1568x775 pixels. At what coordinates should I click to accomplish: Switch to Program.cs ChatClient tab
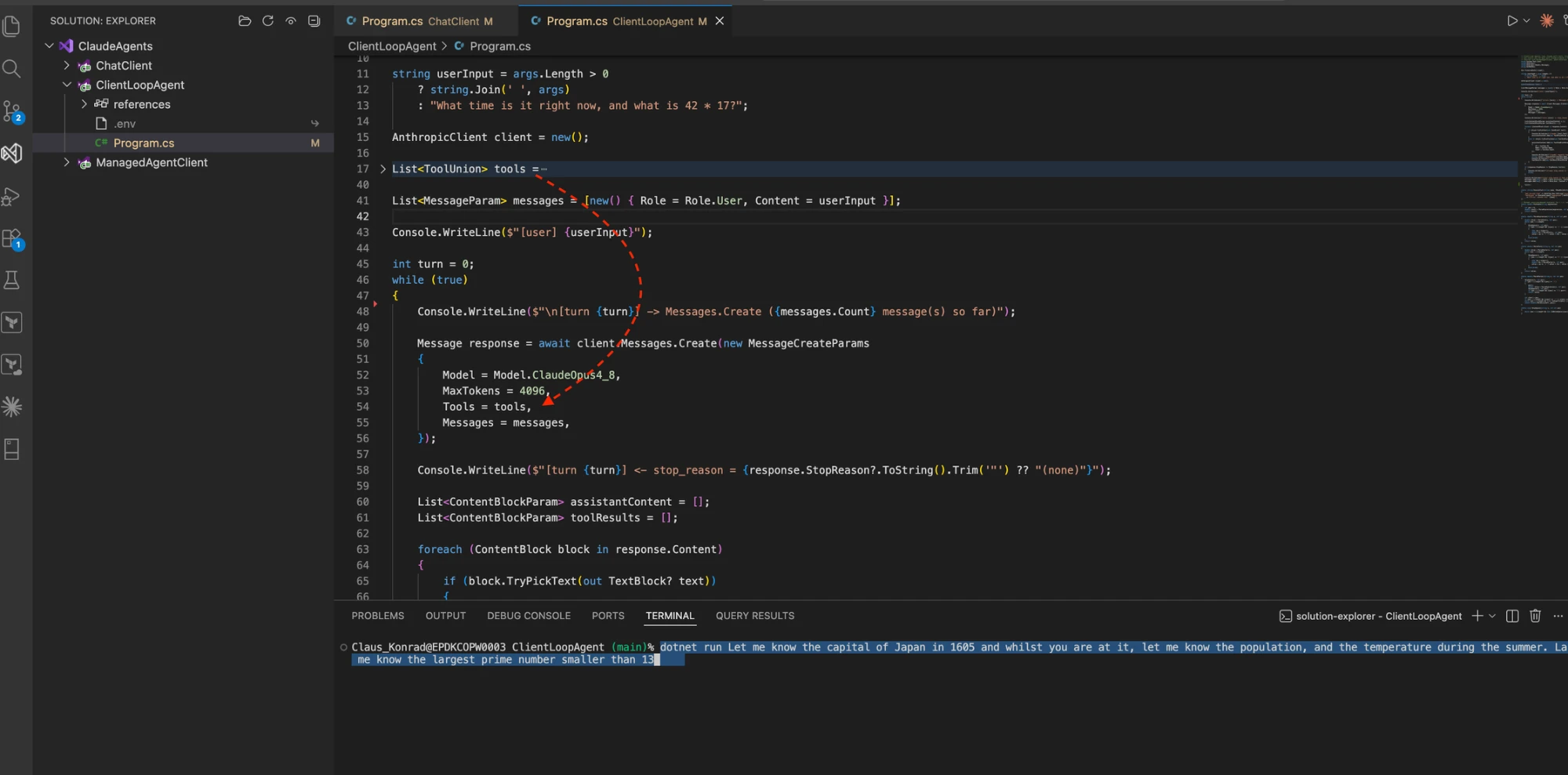[x=426, y=21]
